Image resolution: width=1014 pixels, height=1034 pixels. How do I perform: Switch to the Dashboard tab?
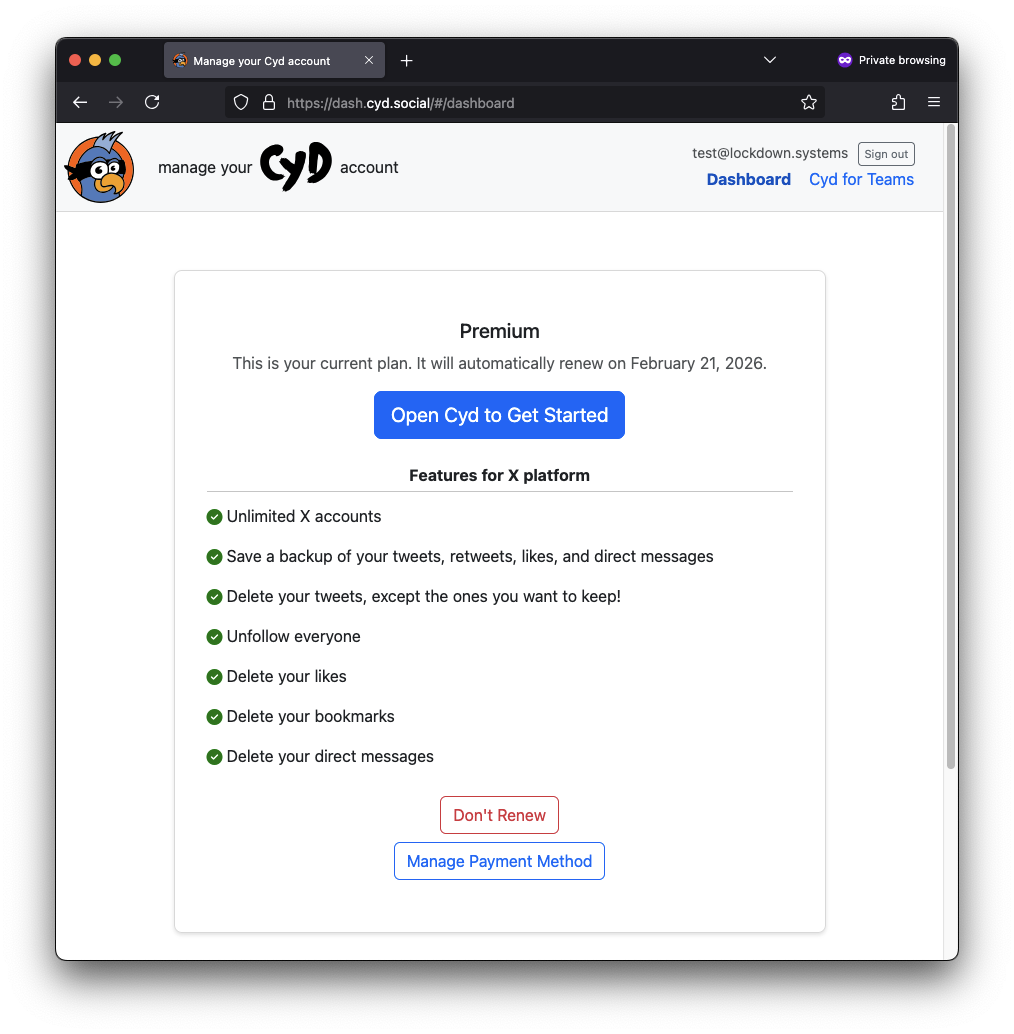click(748, 179)
